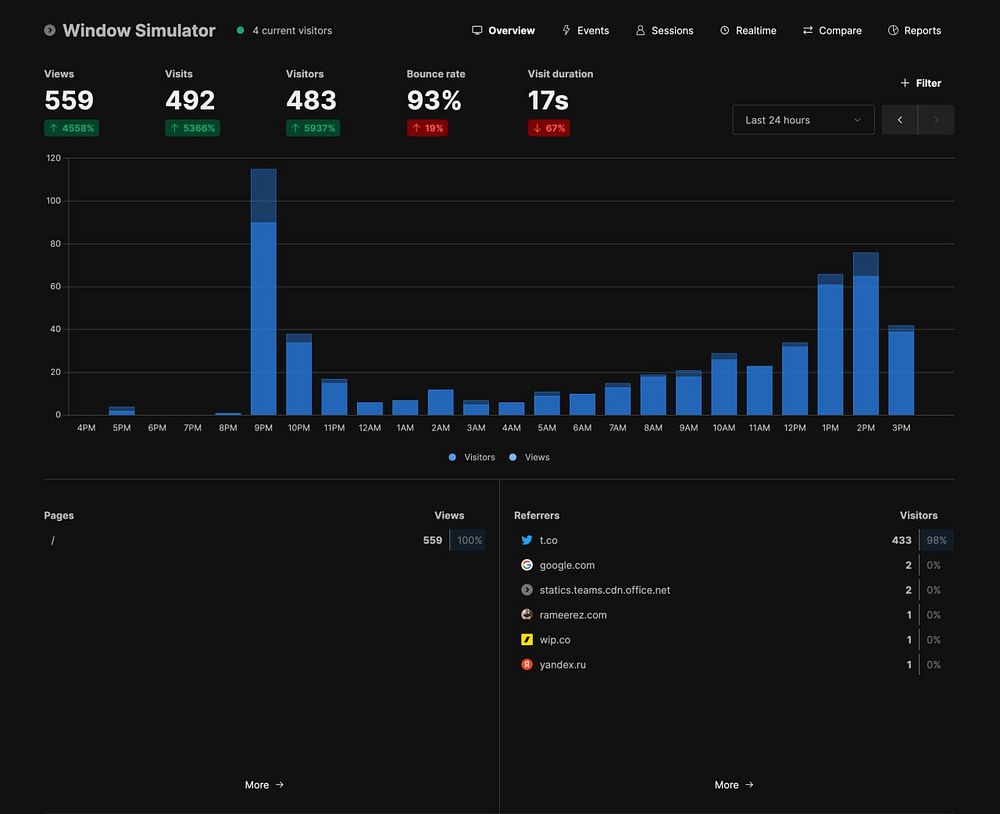Click the Window Simulator site favicon icon
The height and width of the screenshot is (814, 1000).
[50, 31]
